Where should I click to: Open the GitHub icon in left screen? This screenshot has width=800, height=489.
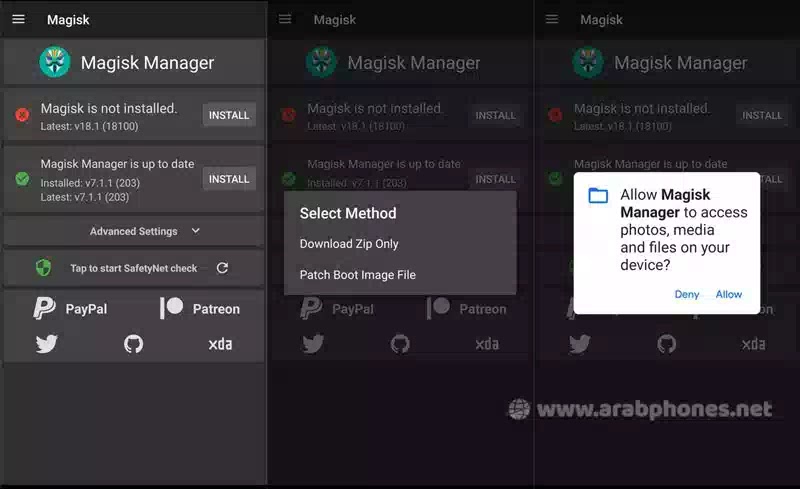coord(134,344)
